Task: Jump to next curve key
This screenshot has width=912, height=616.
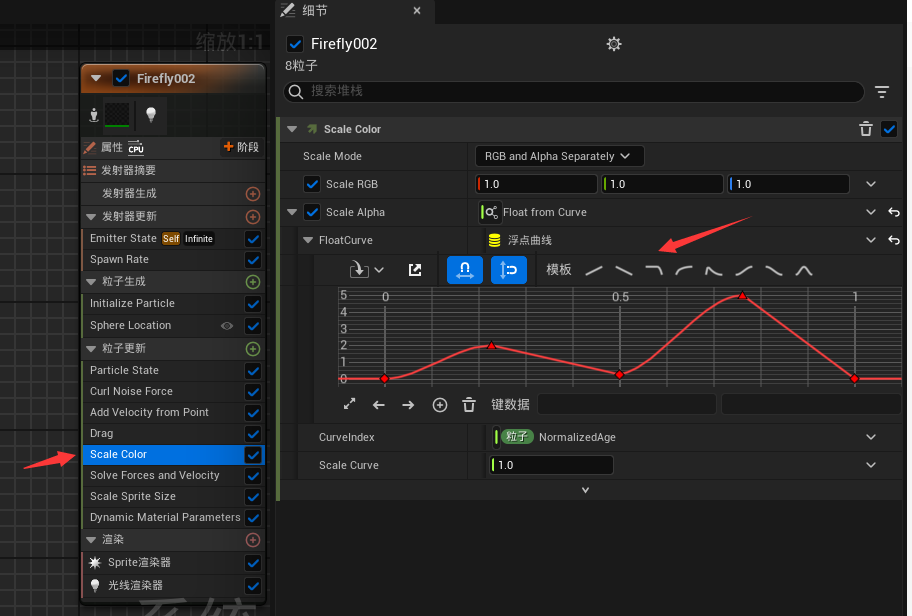Action: click(x=408, y=405)
